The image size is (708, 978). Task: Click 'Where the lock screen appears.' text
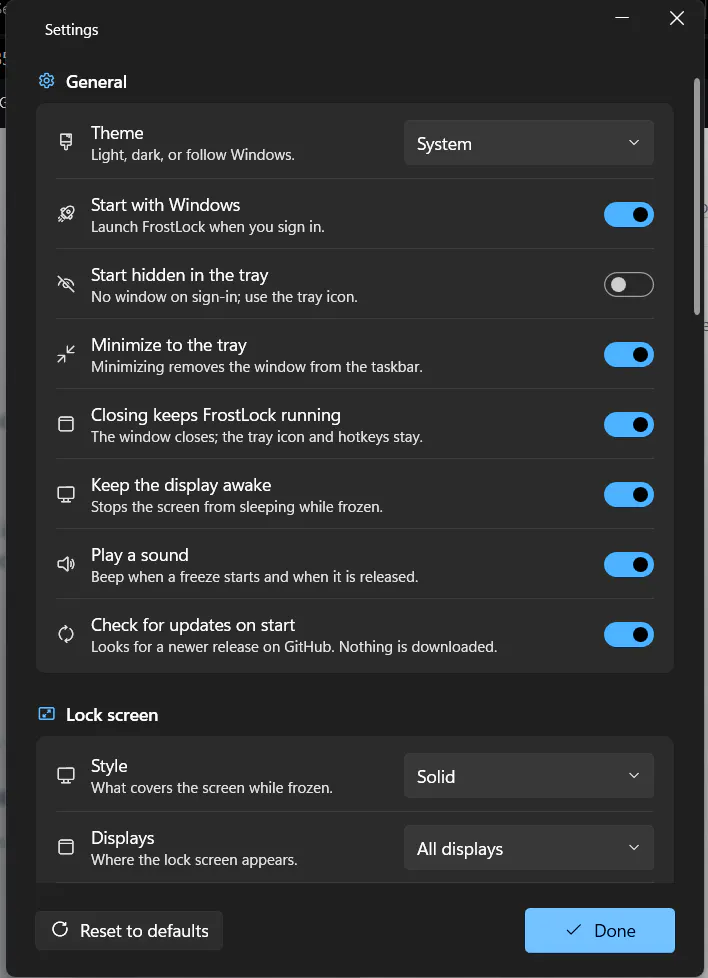click(x=194, y=860)
